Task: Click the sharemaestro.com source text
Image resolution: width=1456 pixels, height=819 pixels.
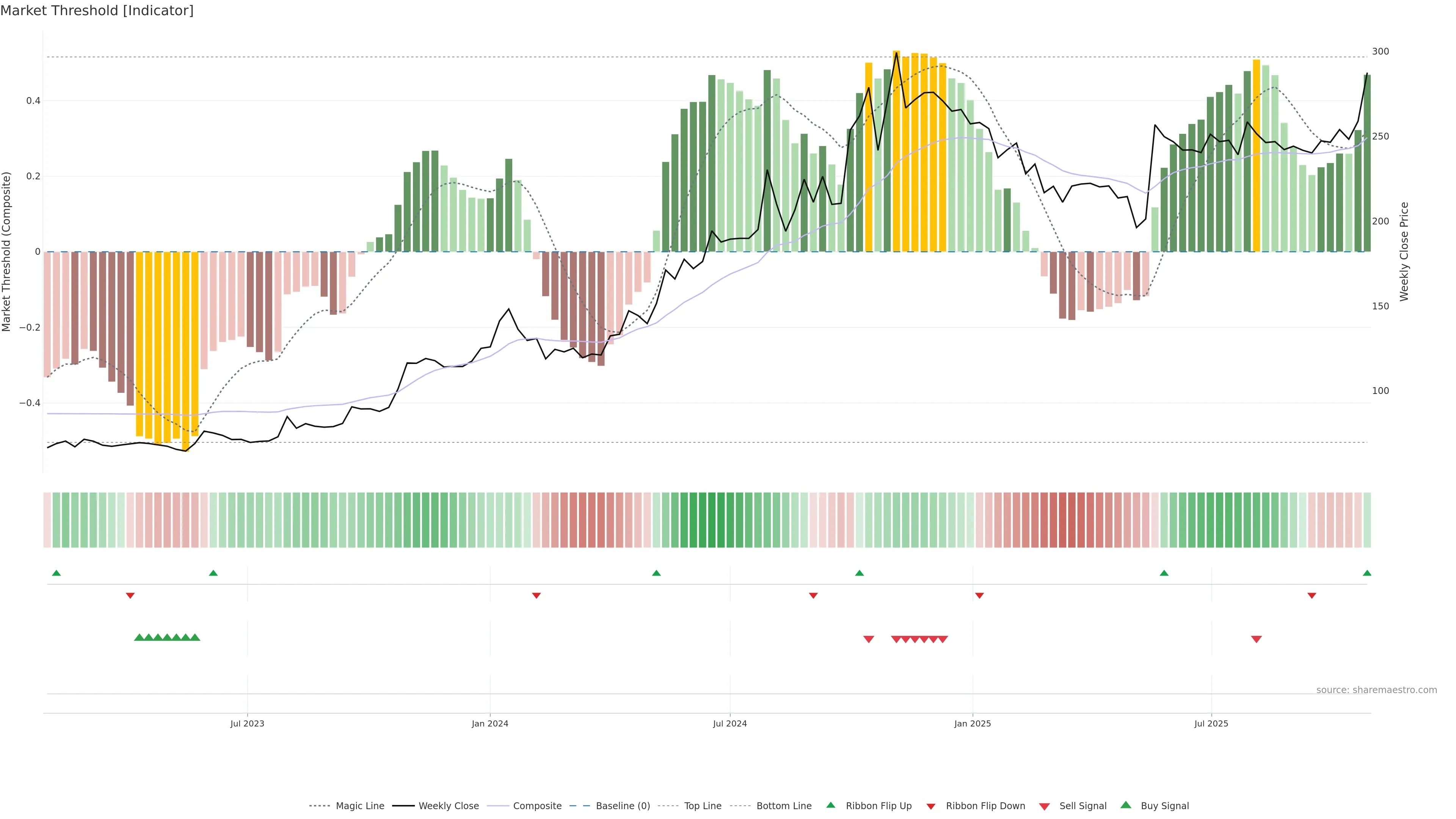Action: tap(1376, 690)
